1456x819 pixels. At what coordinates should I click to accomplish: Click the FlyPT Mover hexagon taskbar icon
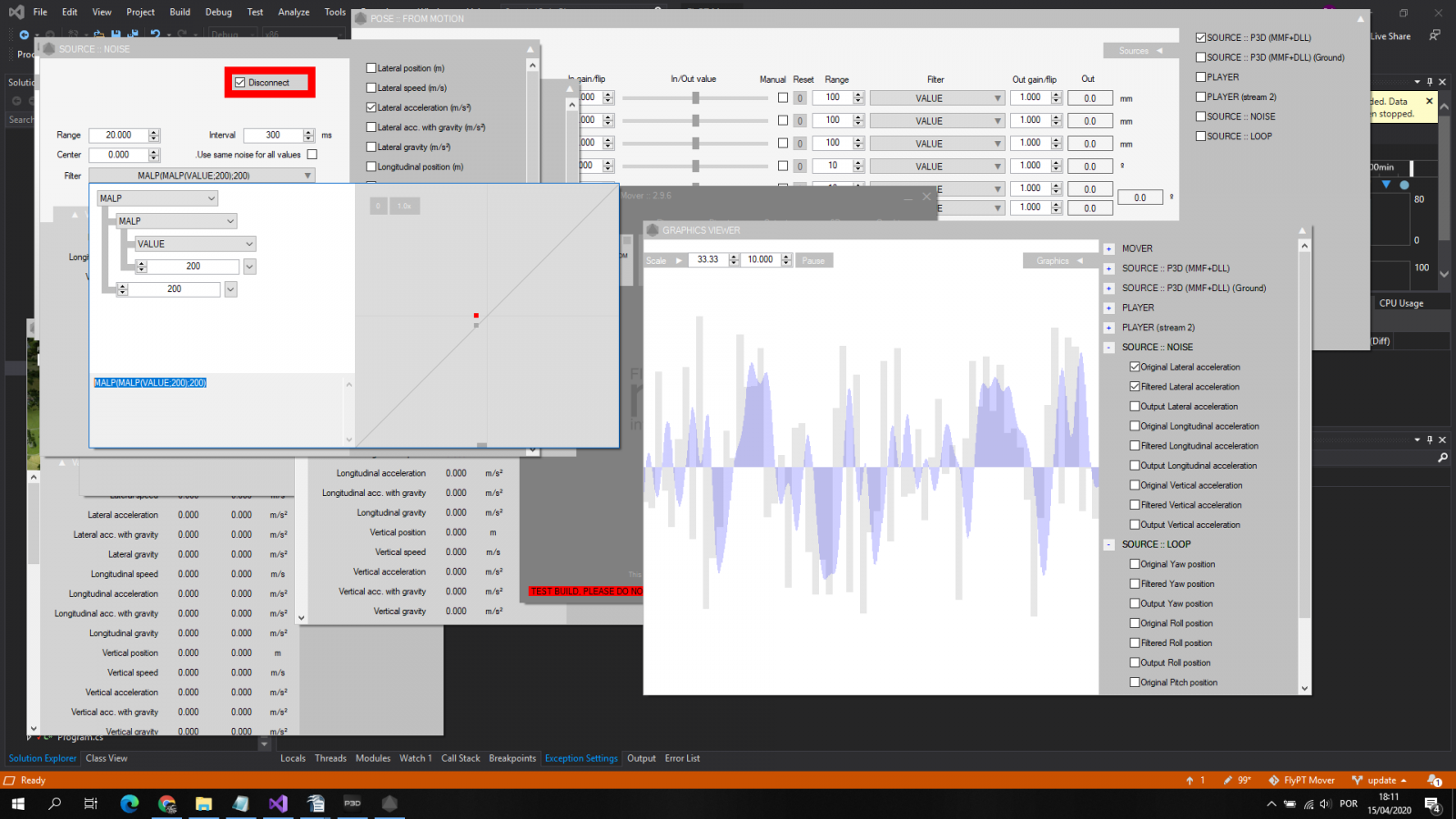[x=389, y=804]
